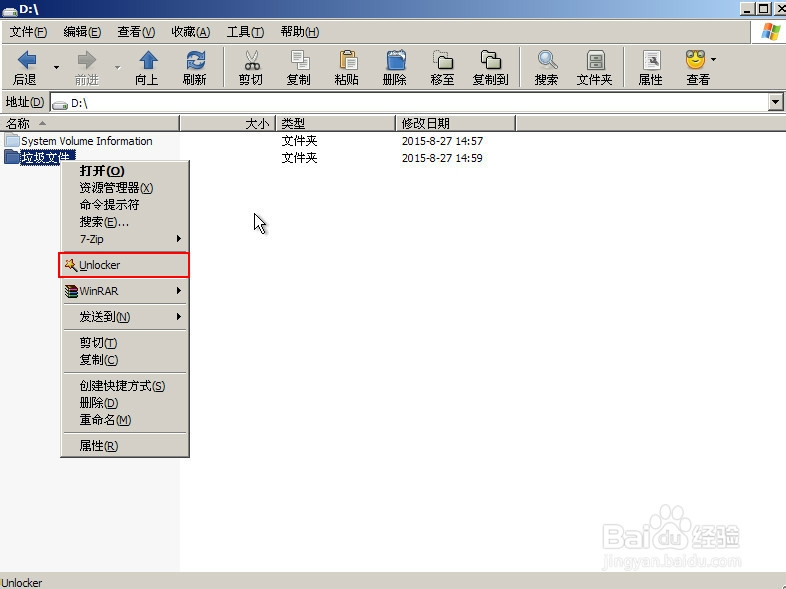Image resolution: width=786 pixels, height=589 pixels.
Task: Click the D:\ drive icon in the title bar
Action: tap(10, 10)
